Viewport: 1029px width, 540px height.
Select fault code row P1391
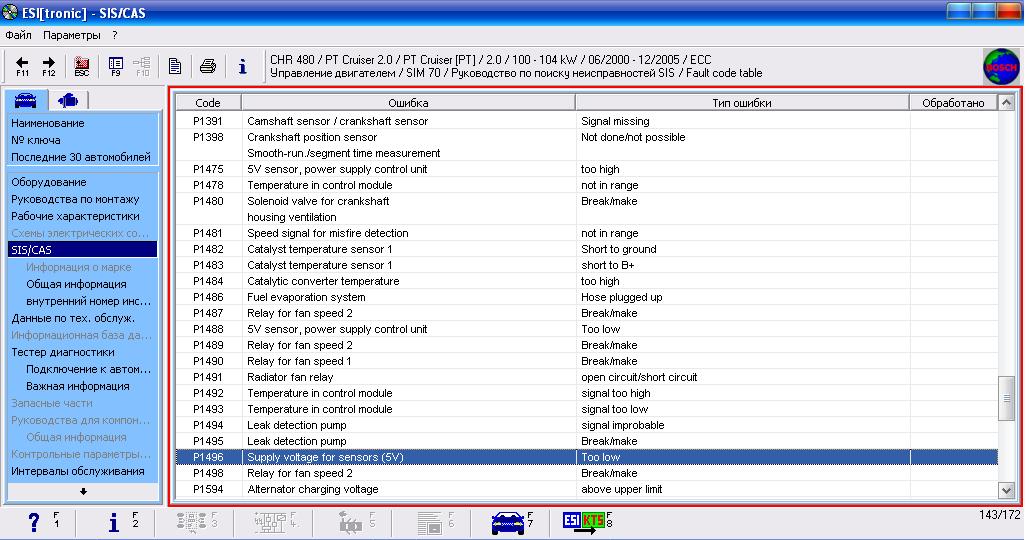587,121
